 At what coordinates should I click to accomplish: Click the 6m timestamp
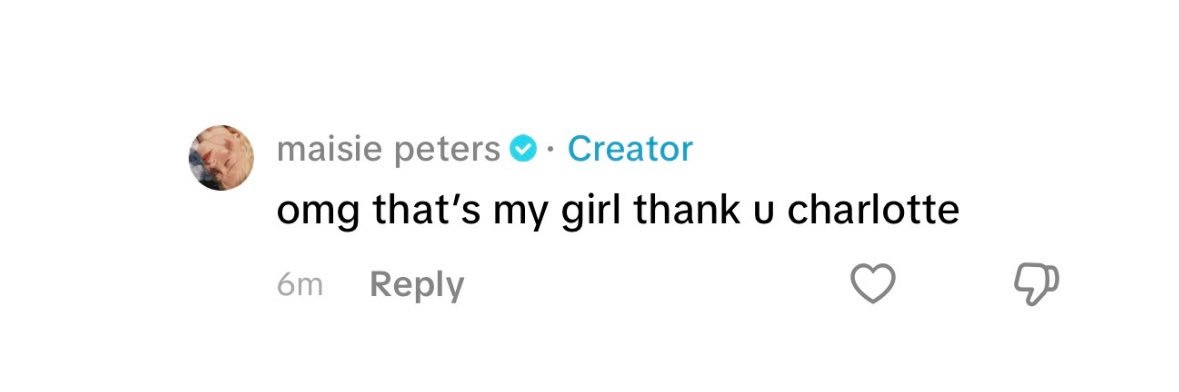click(299, 286)
